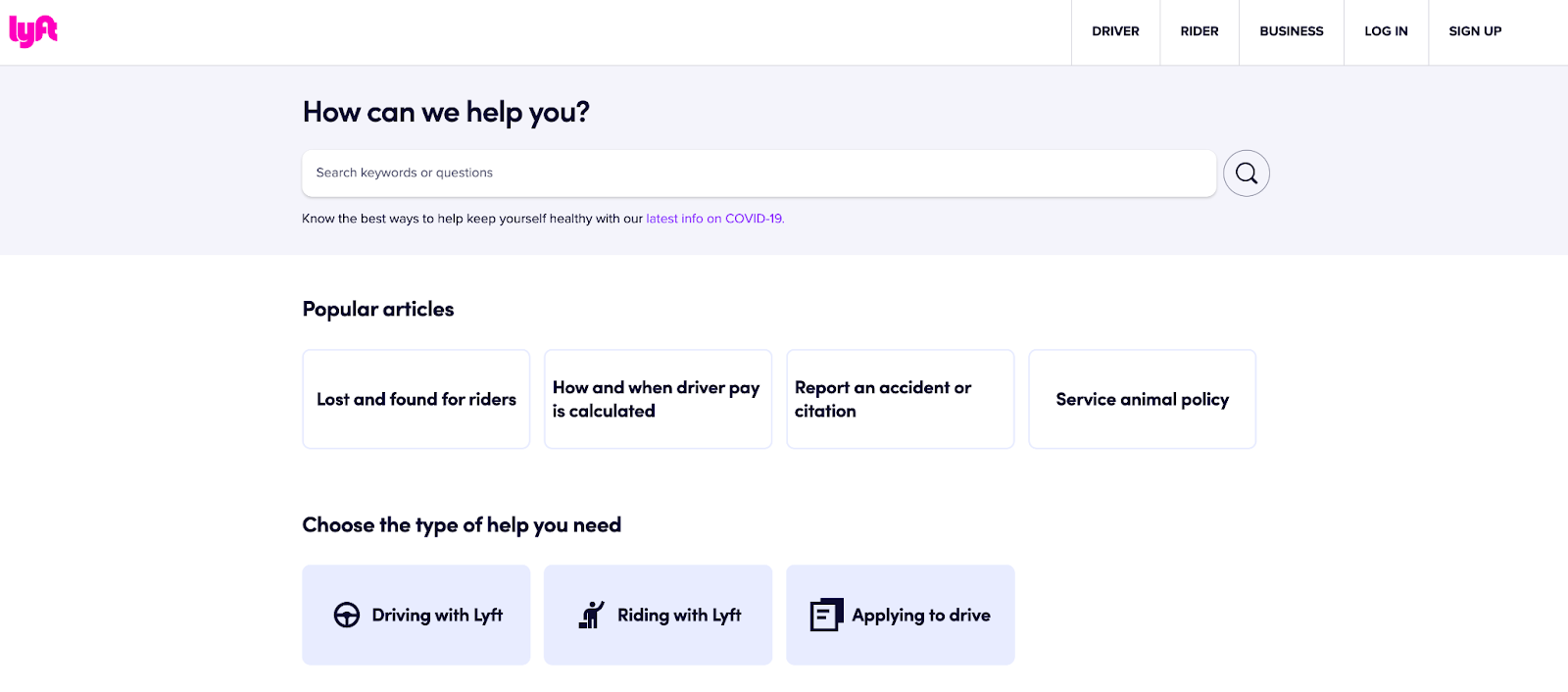Image resolution: width=1568 pixels, height=692 pixels.
Task: Click the LOG IN link
Action: (1386, 31)
